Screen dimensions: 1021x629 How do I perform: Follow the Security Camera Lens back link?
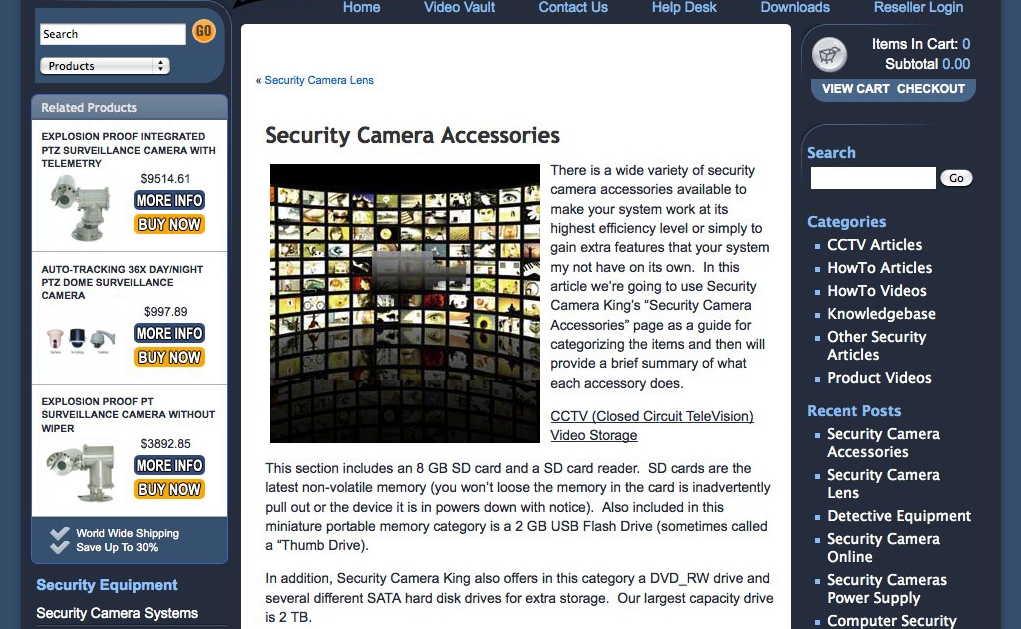[x=318, y=80]
